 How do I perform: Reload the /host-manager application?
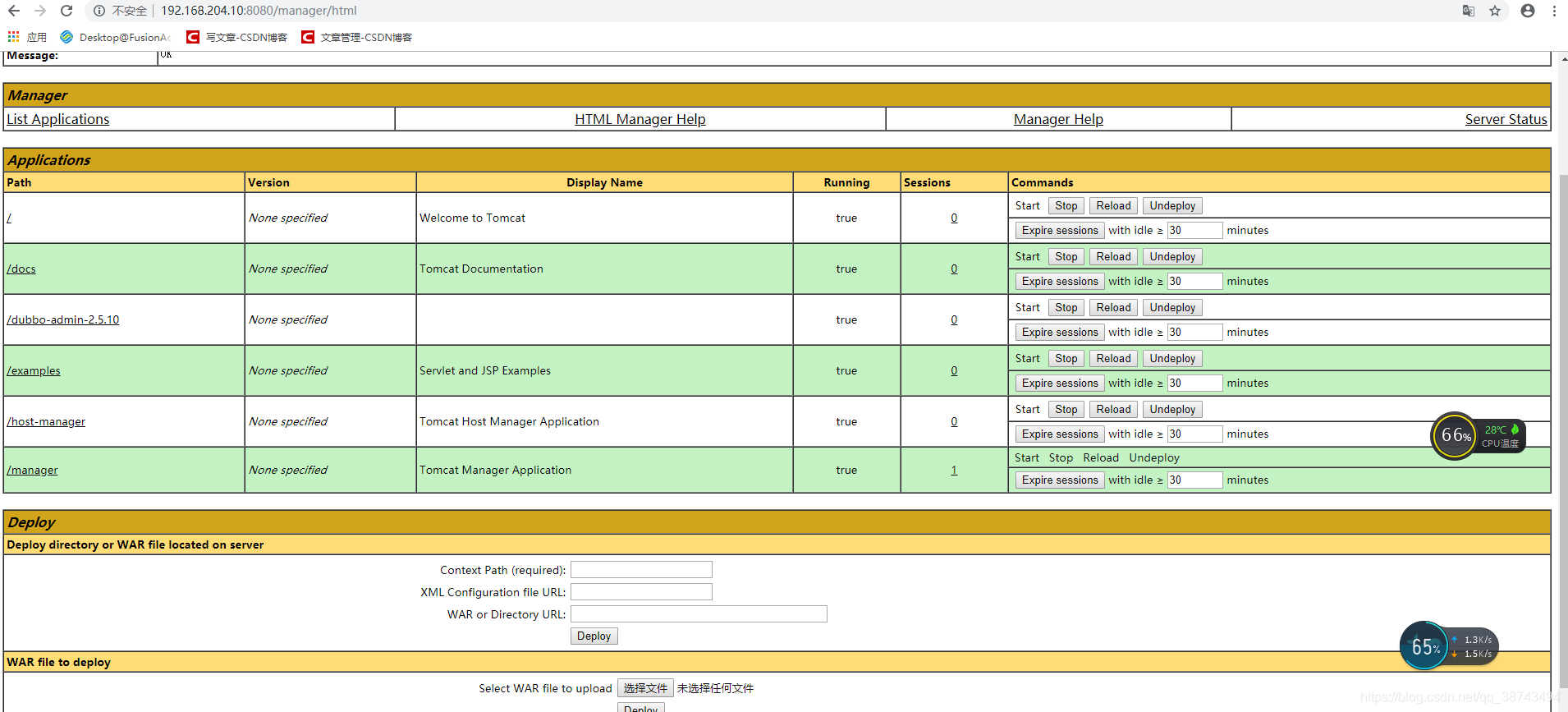pos(1113,410)
